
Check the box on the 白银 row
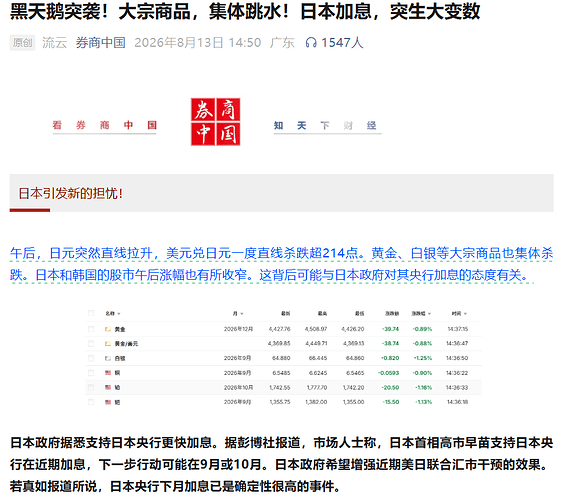91,358
